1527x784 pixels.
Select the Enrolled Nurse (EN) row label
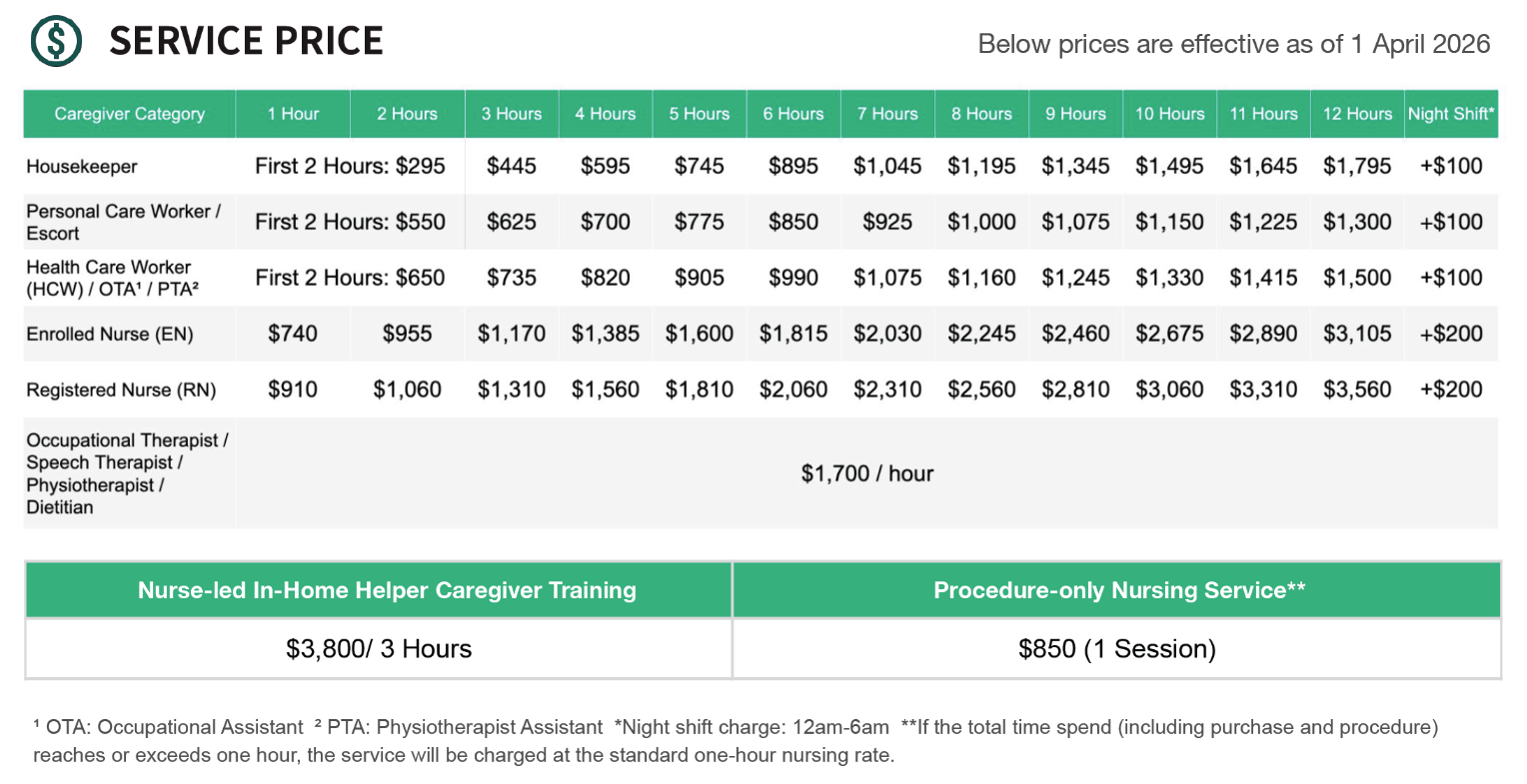point(110,335)
